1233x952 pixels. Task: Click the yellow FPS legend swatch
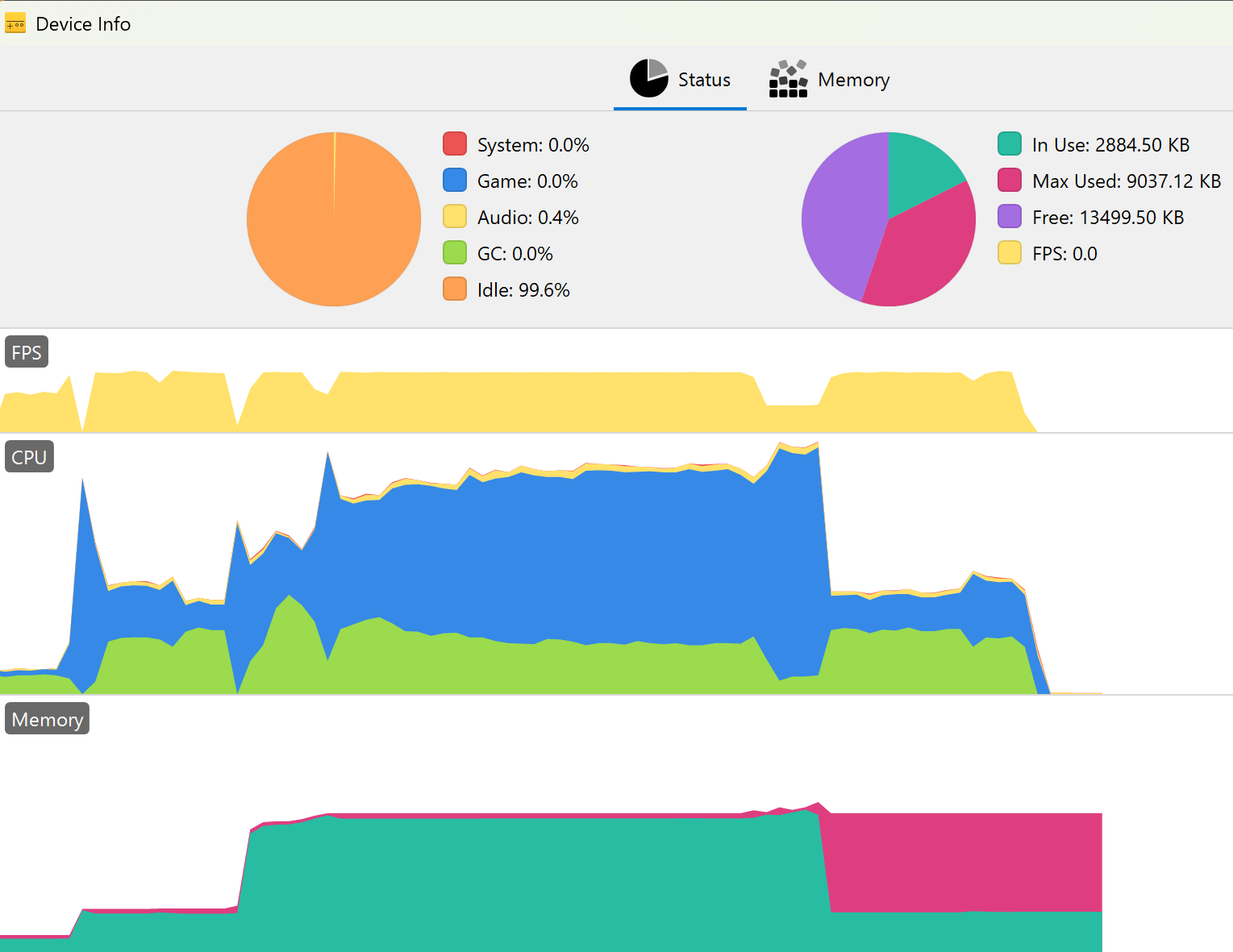point(1010,253)
